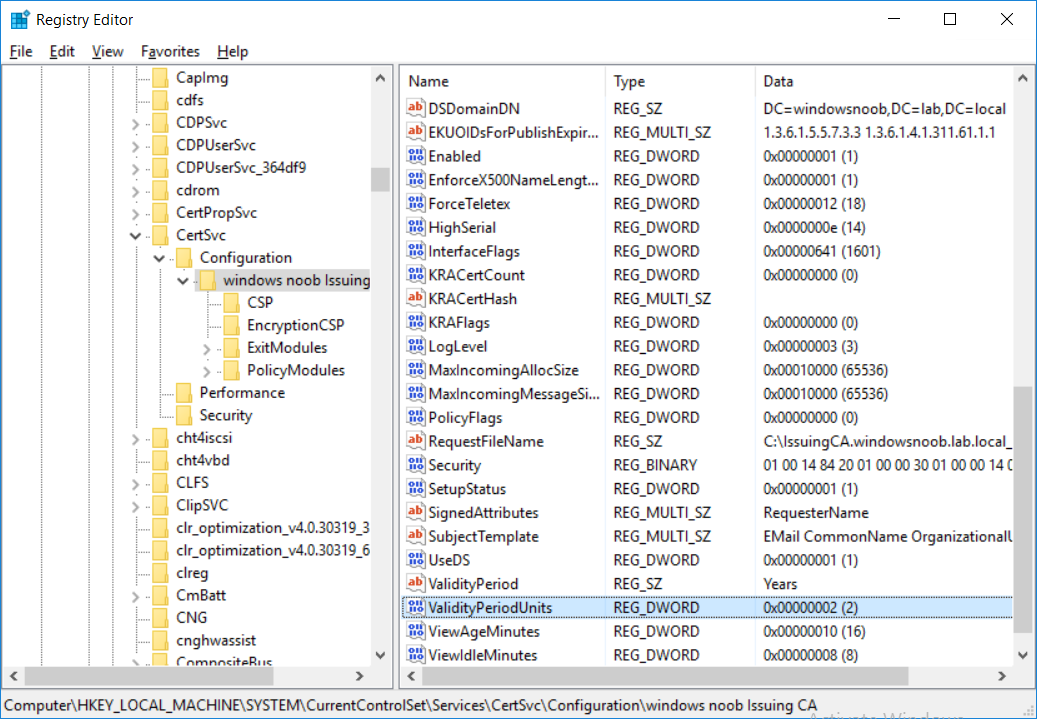Click the DWORD icon beside MaxIncomingAllocSize

pyautogui.click(x=415, y=370)
